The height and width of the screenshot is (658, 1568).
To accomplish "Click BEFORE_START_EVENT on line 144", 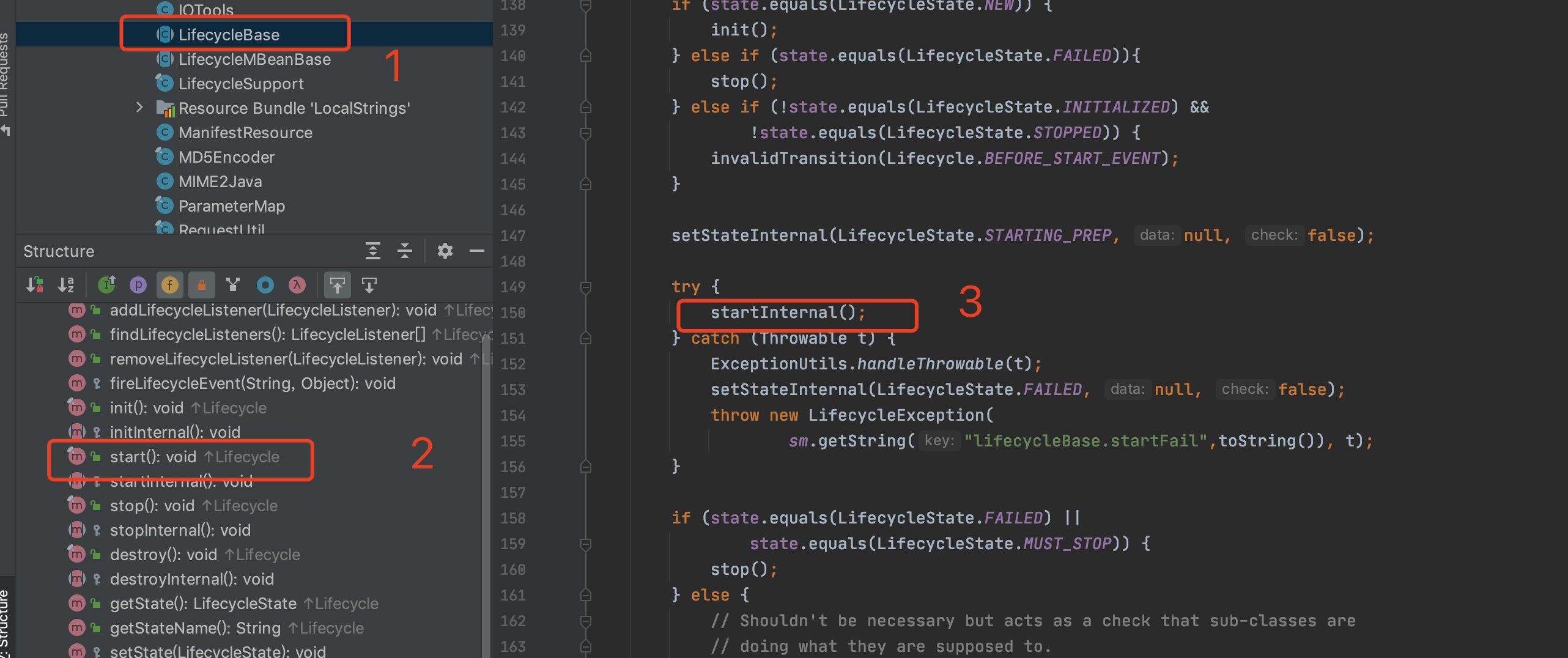I will tap(1072, 158).
